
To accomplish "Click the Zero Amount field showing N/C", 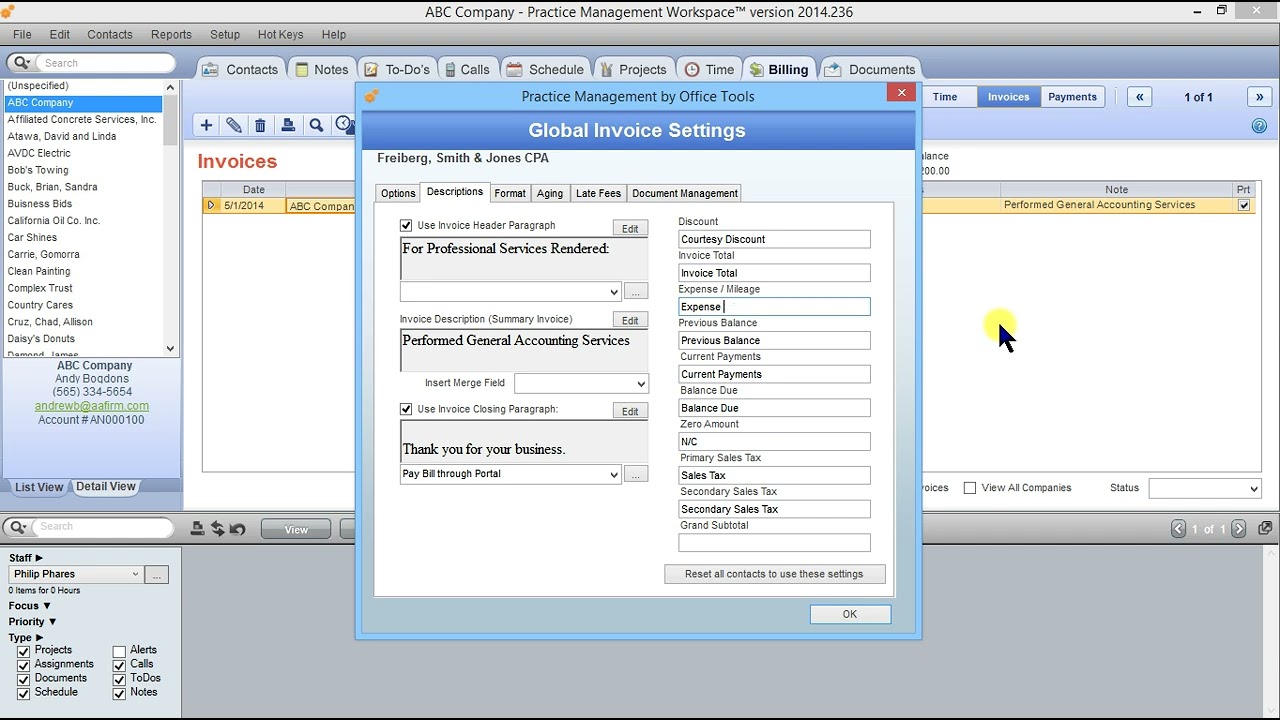I will coord(774,442).
